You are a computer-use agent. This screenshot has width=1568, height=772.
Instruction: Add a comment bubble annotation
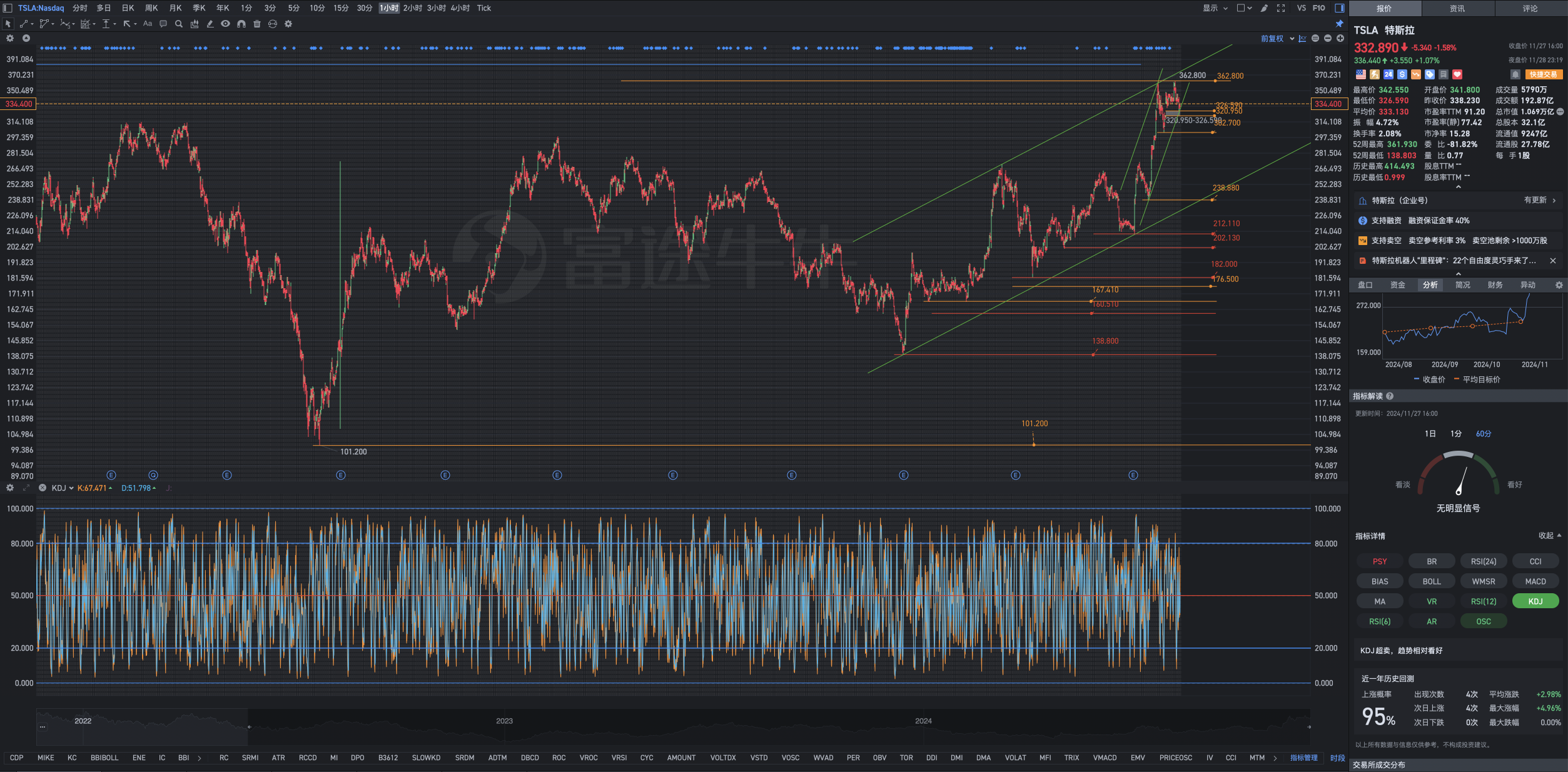point(163,24)
